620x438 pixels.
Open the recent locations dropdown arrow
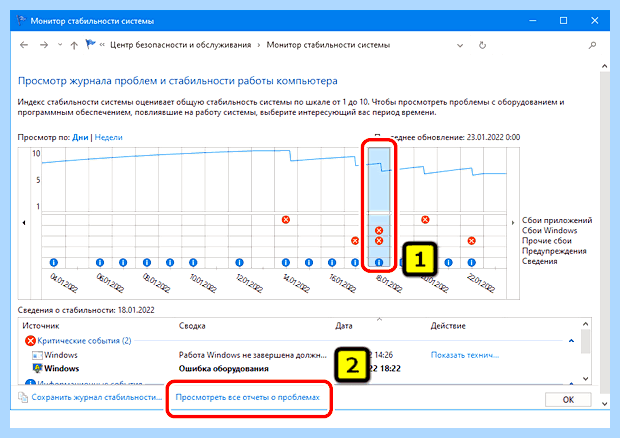point(60,45)
